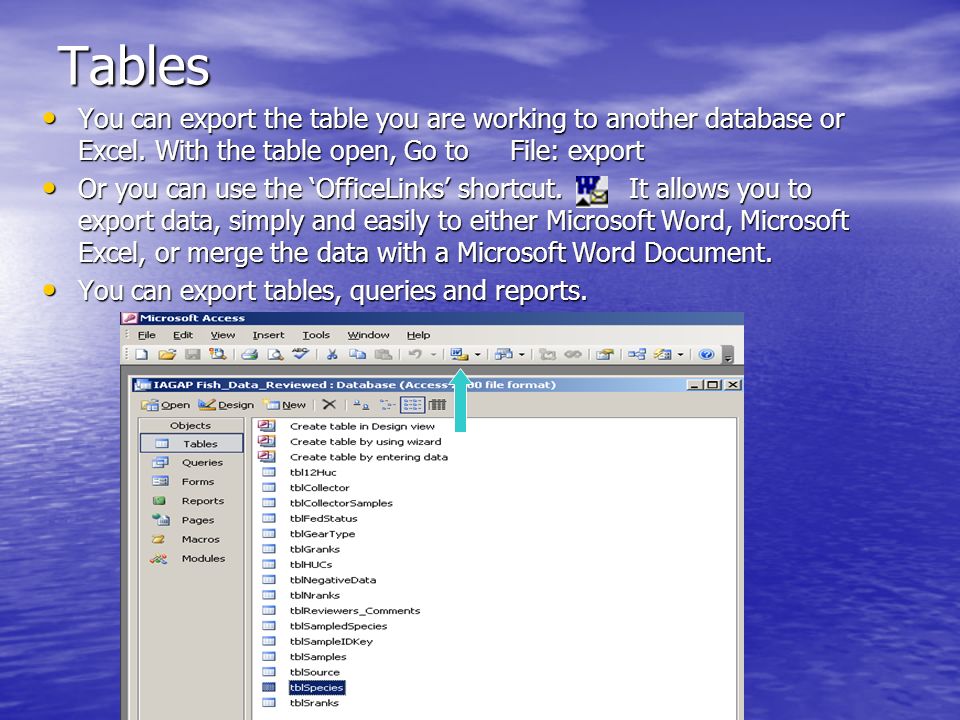Screen dimensions: 960x720
Task: Expand the New Object dropdown arrow
Action: 680,354
